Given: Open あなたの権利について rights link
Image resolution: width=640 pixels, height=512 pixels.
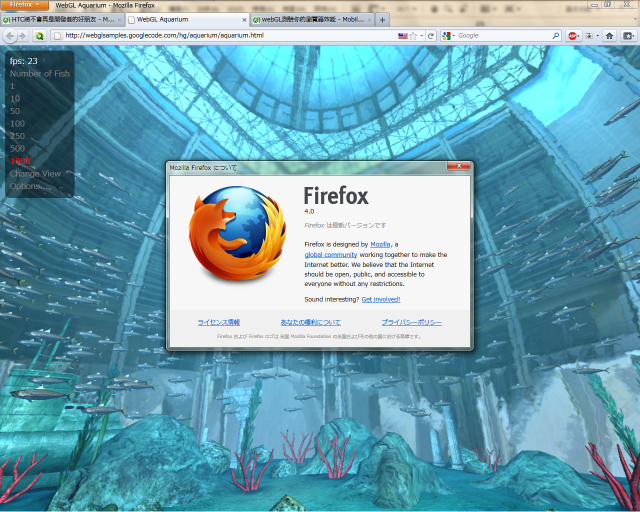Looking at the screenshot, I should [x=311, y=323].
